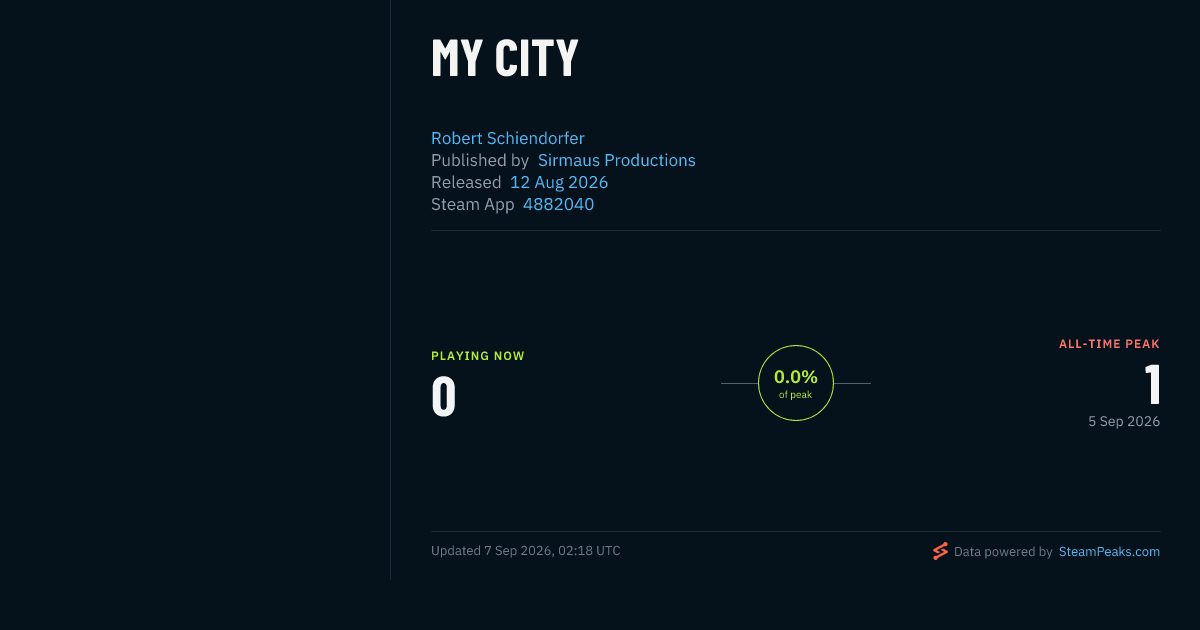Click the Data powered by text
The width and height of the screenshot is (1200, 630).
pyautogui.click(x=1003, y=551)
